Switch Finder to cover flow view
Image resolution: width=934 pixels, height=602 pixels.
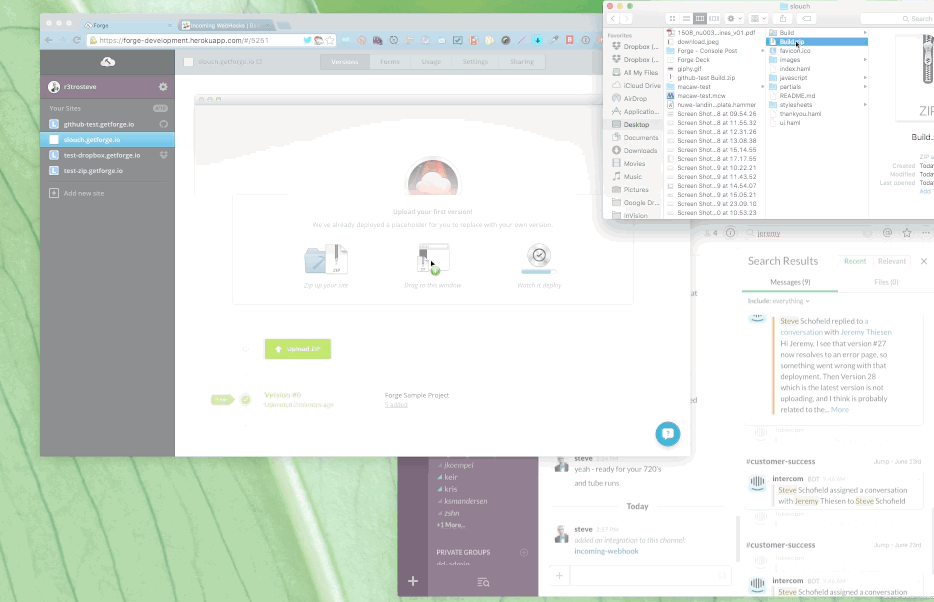click(x=714, y=18)
